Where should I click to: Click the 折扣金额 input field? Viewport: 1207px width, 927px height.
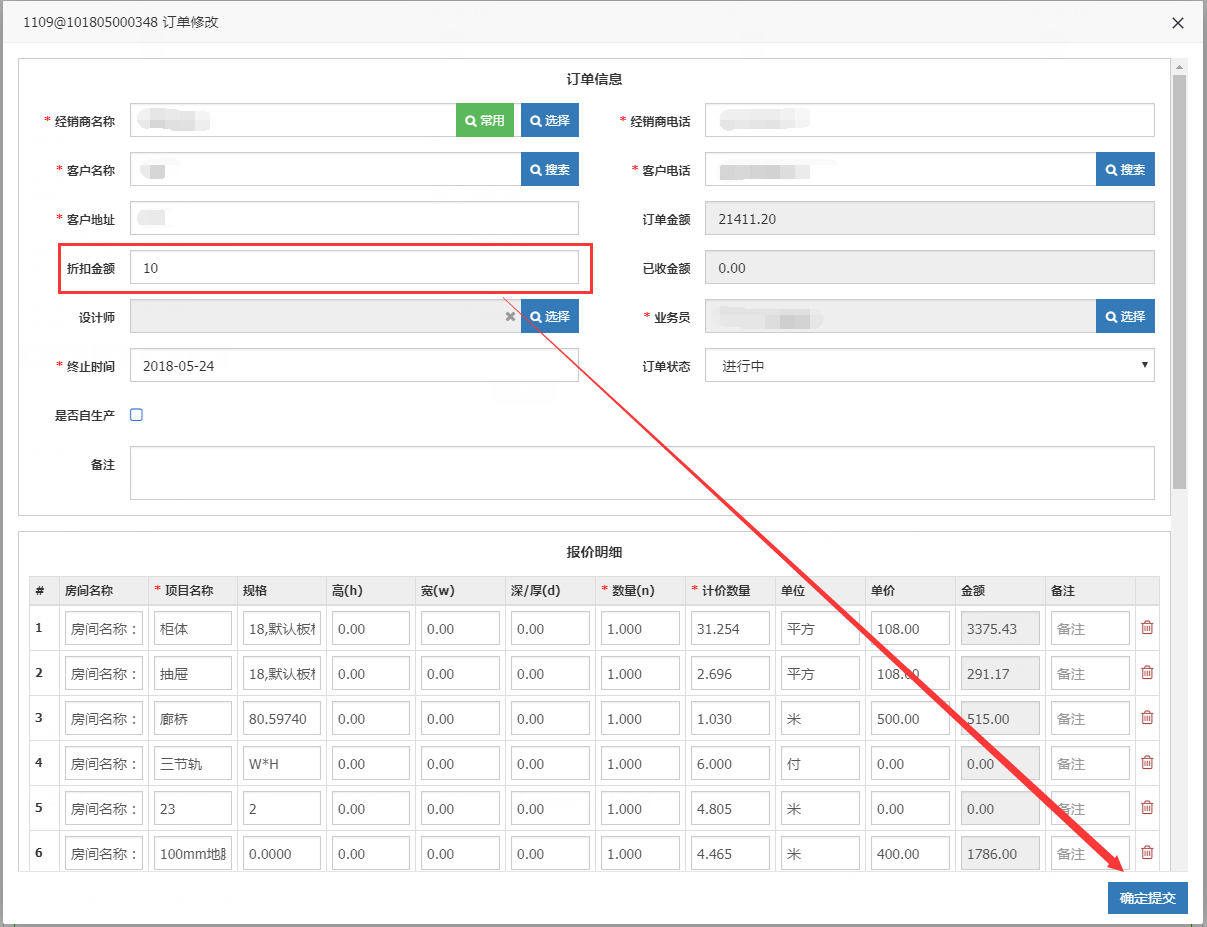click(354, 268)
